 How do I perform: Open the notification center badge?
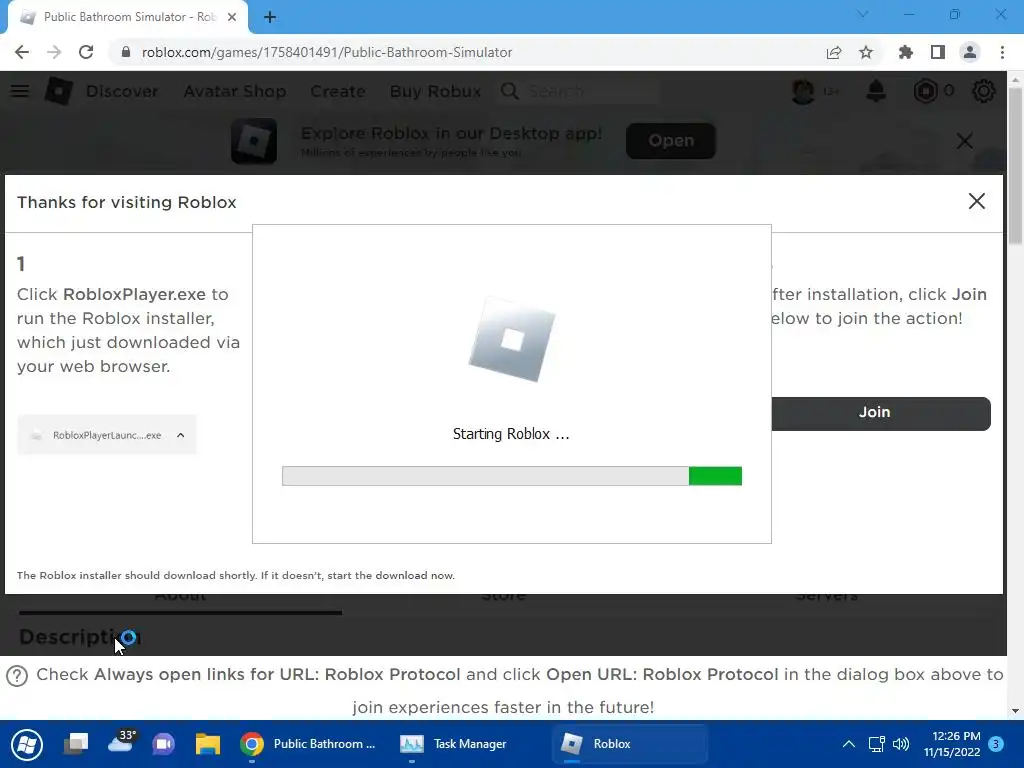point(996,744)
